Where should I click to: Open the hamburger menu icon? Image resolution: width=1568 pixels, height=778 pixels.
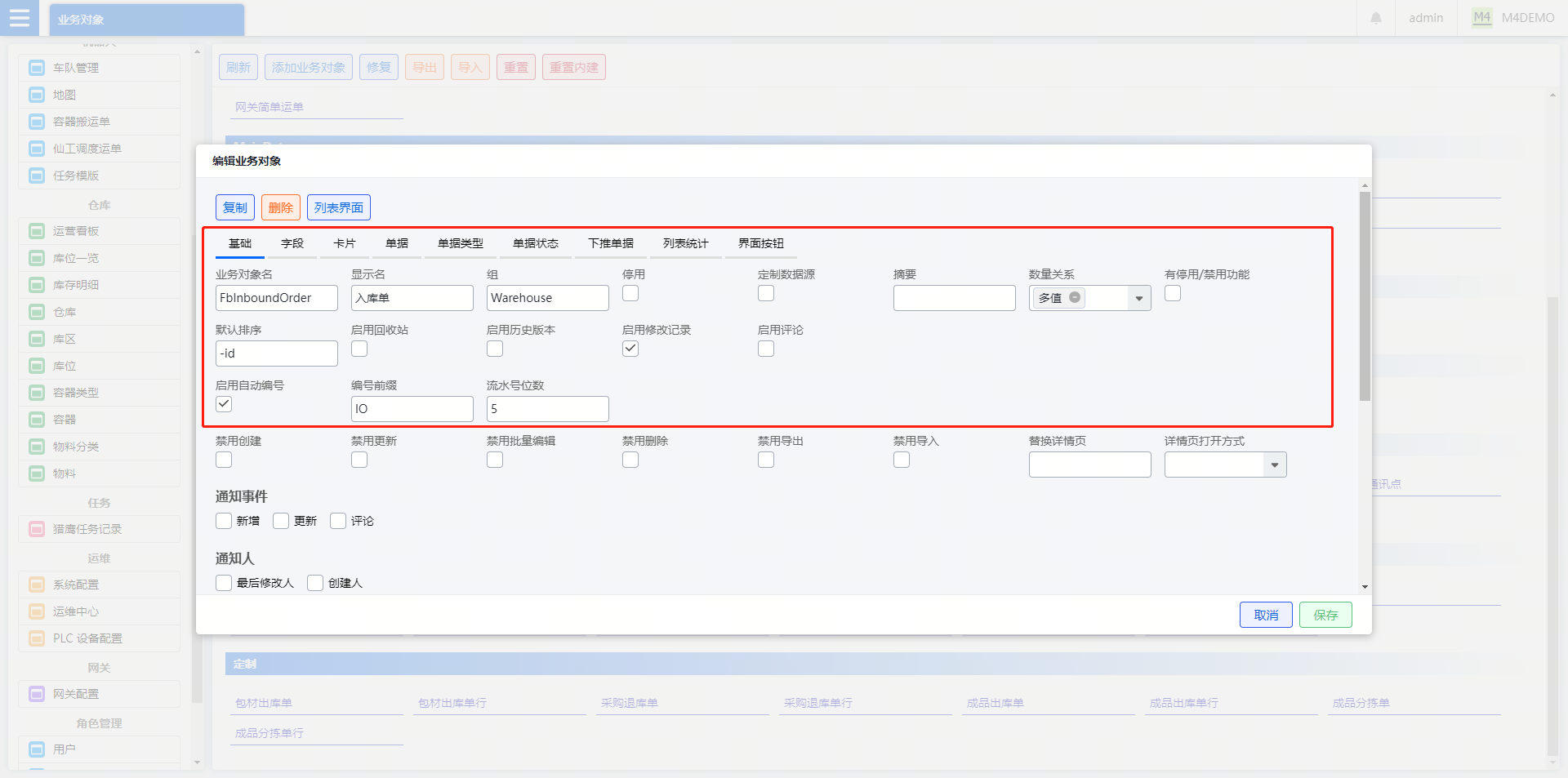pyautogui.click(x=19, y=18)
